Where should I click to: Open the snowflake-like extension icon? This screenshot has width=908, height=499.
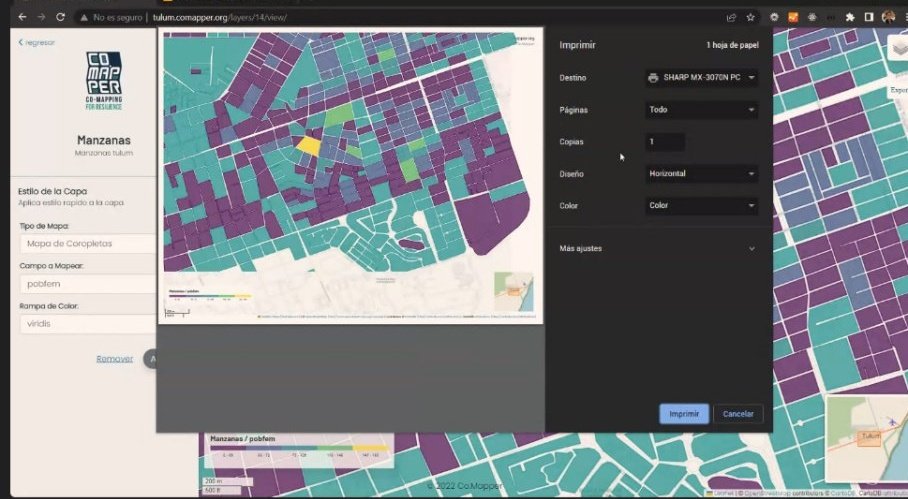point(812,17)
